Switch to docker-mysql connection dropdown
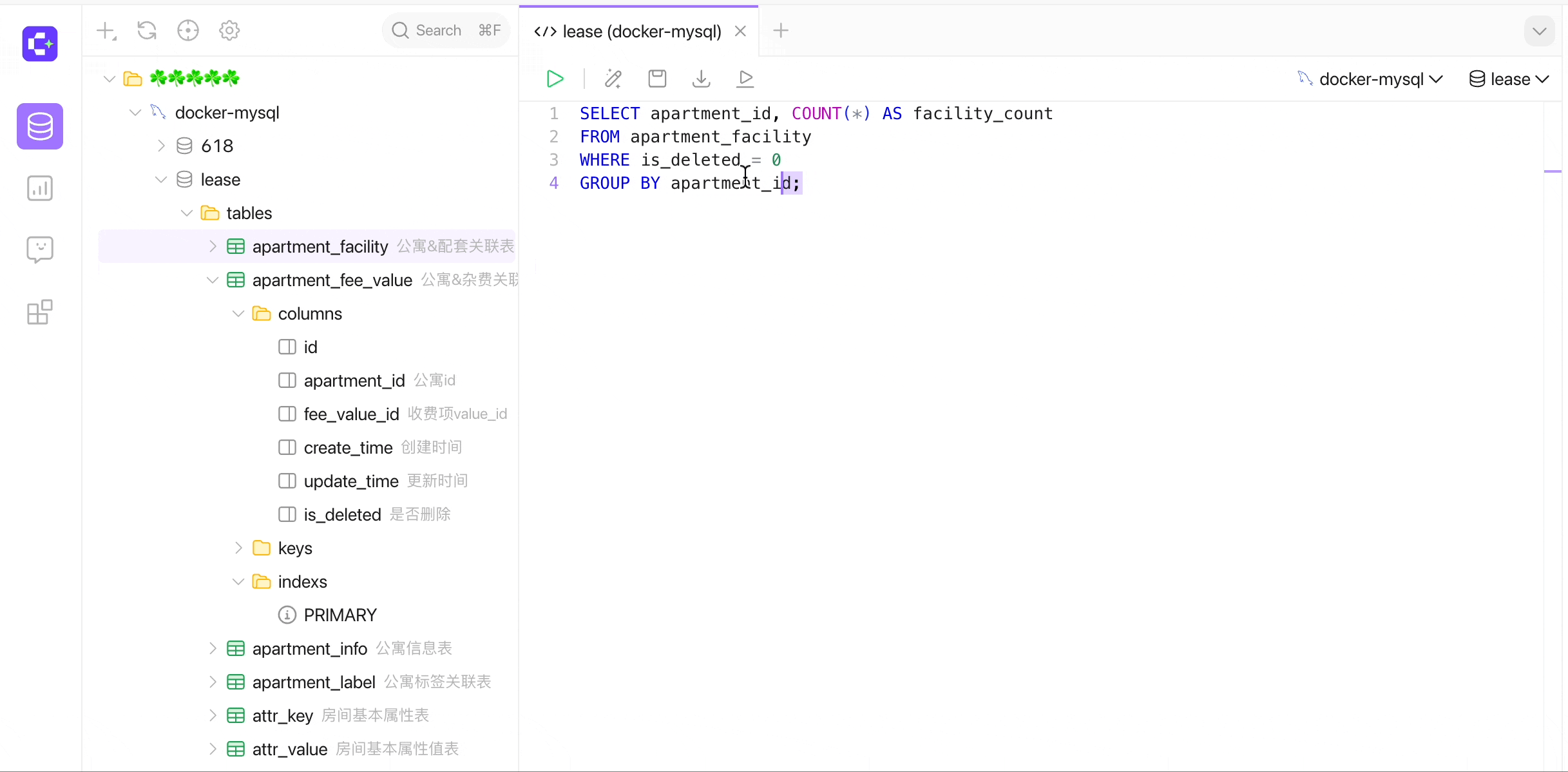Viewport: 1568px width, 772px height. click(x=1370, y=79)
